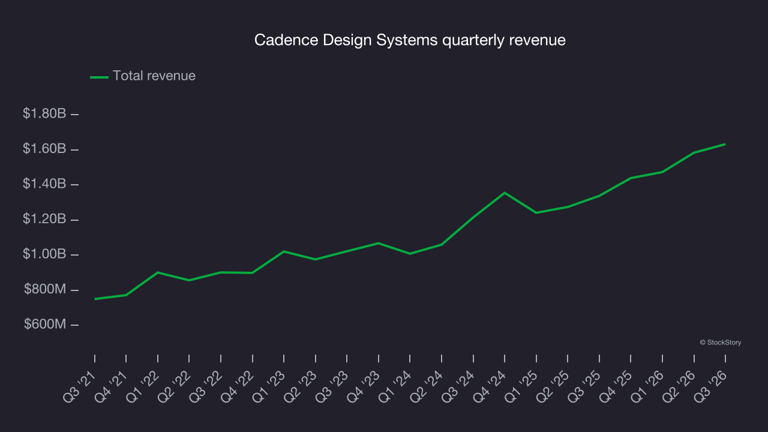768x432 pixels.
Task: Select the $600M y-axis label
Action: [45, 324]
